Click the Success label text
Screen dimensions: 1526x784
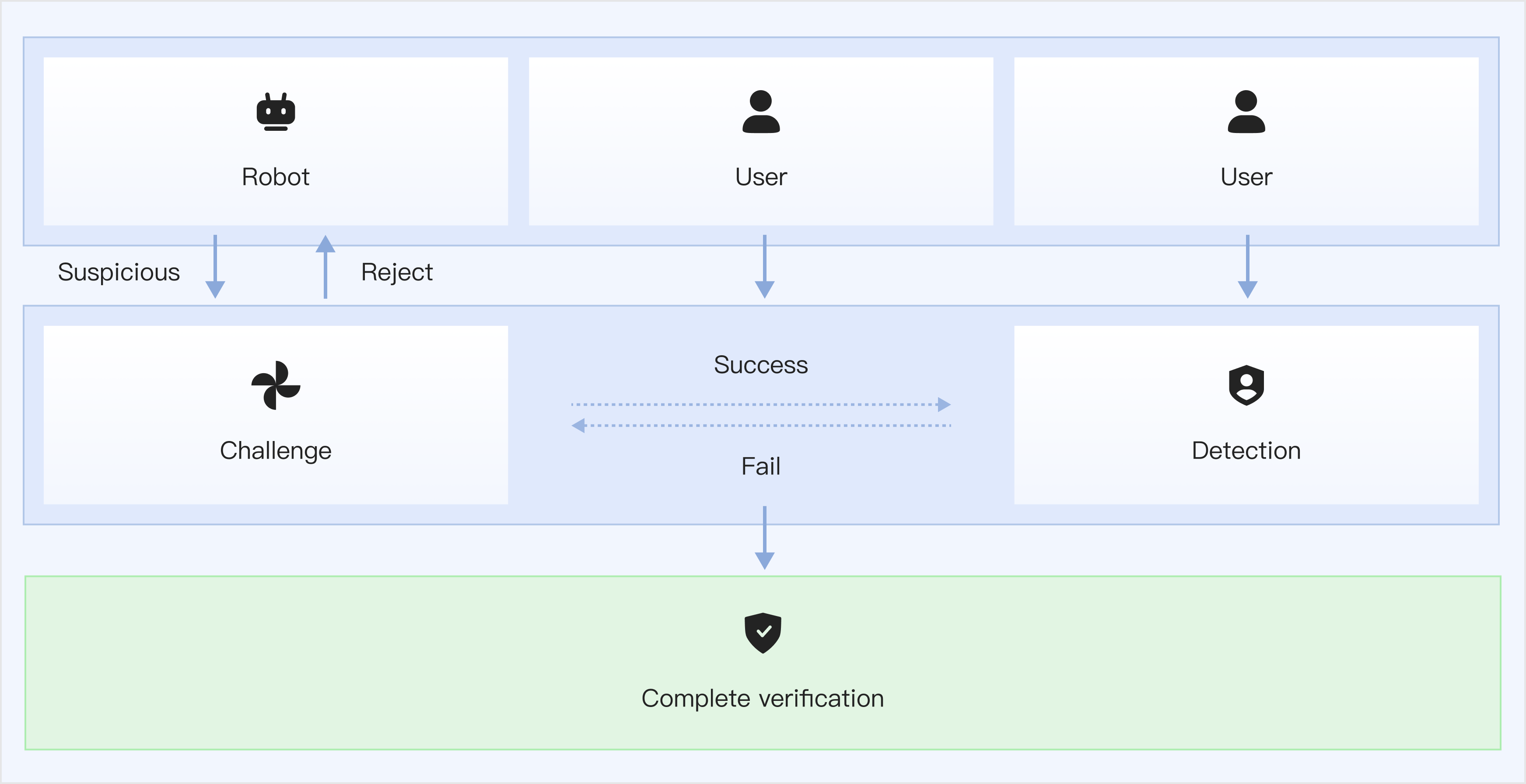pyautogui.click(x=761, y=364)
